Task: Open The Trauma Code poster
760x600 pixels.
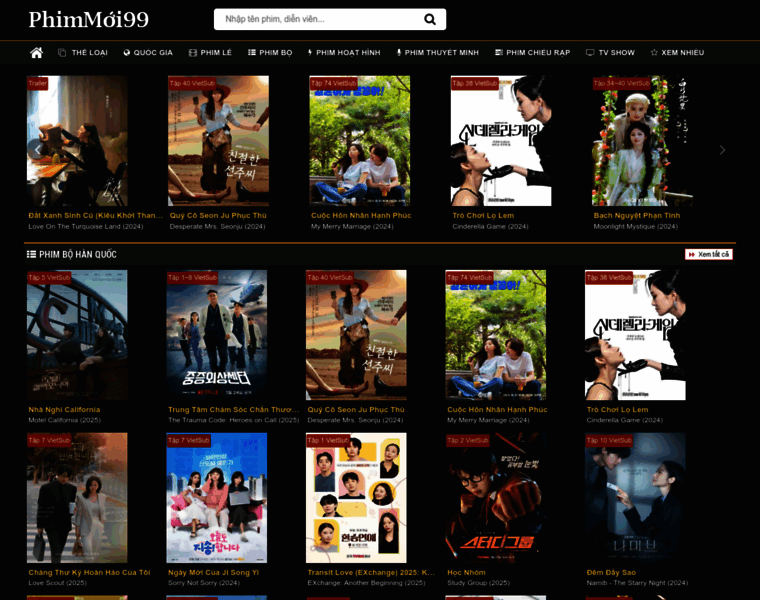Action: point(217,335)
